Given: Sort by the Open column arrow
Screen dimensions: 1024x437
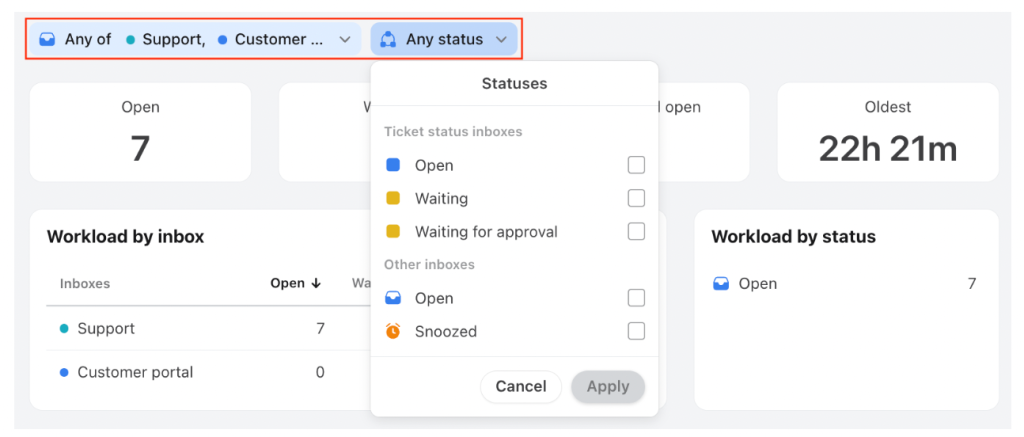Looking at the screenshot, I should [x=316, y=283].
